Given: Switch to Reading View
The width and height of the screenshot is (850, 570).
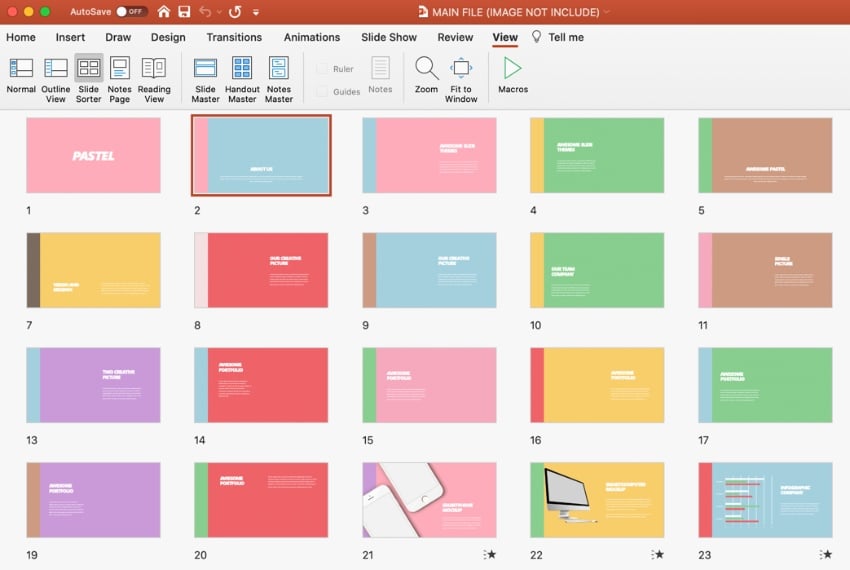Looking at the screenshot, I should (x=154, y=78).
